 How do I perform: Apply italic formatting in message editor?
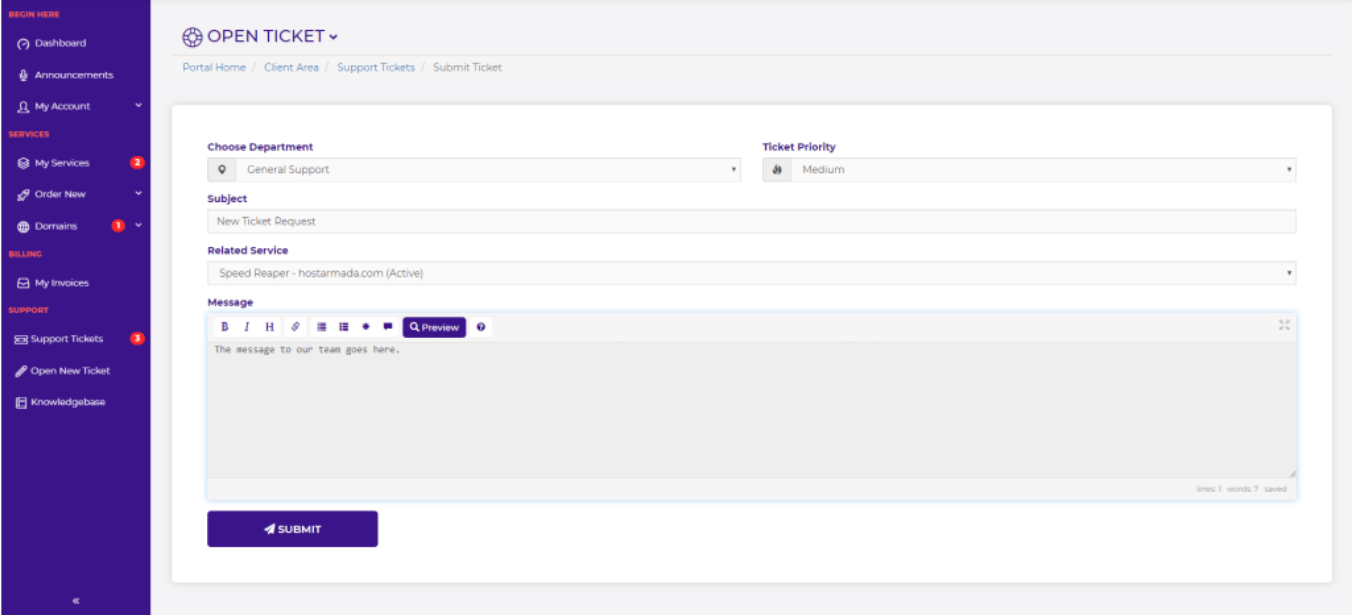click(247, 327)
